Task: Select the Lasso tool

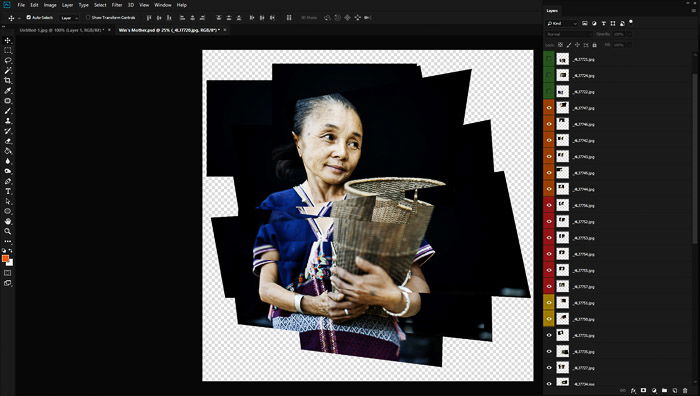Action: pos(8,60)
